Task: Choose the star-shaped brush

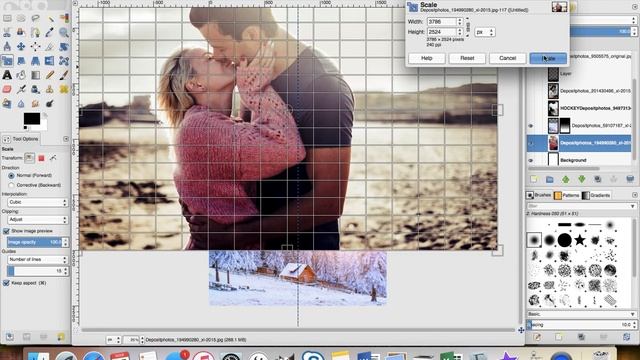Action: tap(580, 240)
